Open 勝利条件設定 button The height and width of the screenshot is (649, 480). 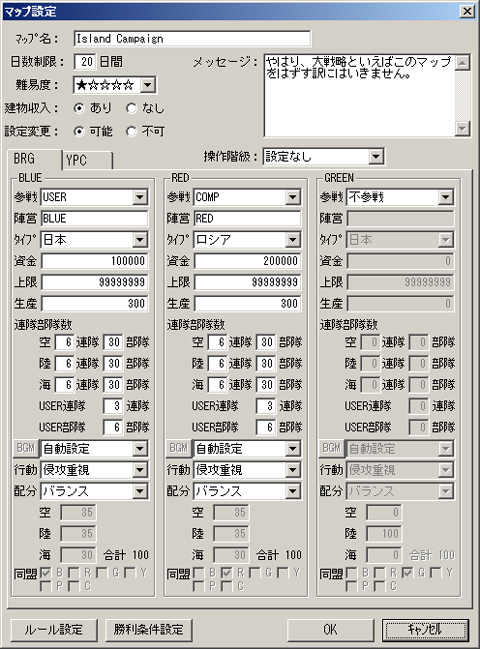(149, 630)
